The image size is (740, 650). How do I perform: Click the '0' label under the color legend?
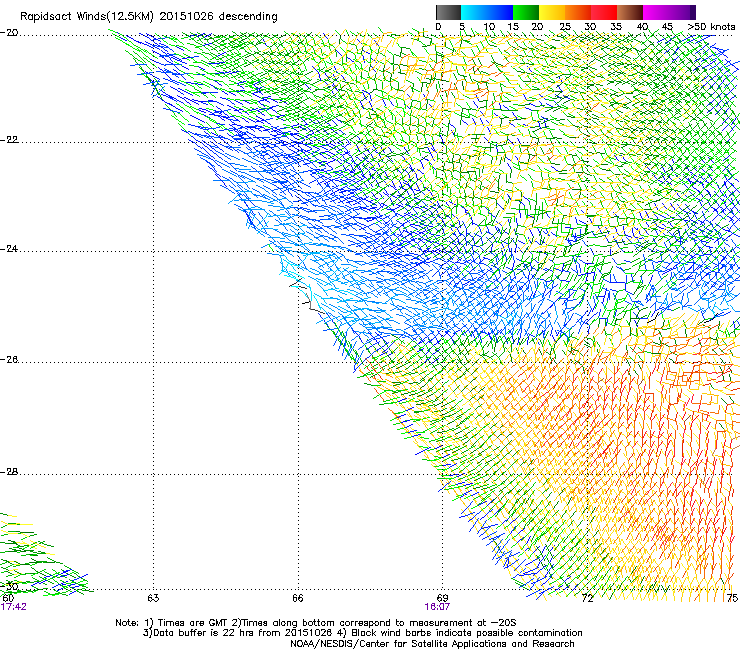click(x=438, y=27)
